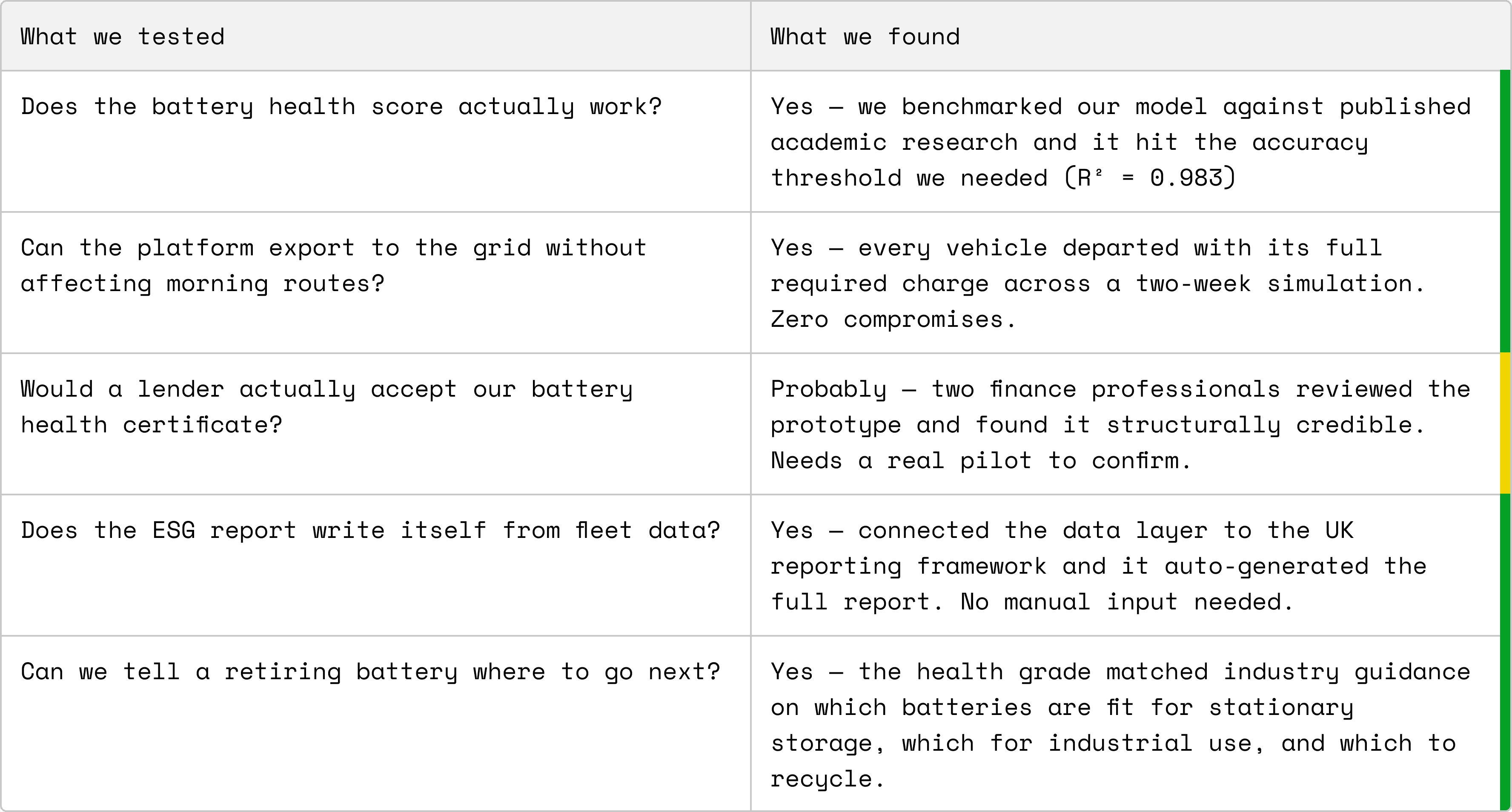Click the green status bar beside ESG report row
Screen dimensions: 1512x812
(1506, 566)
